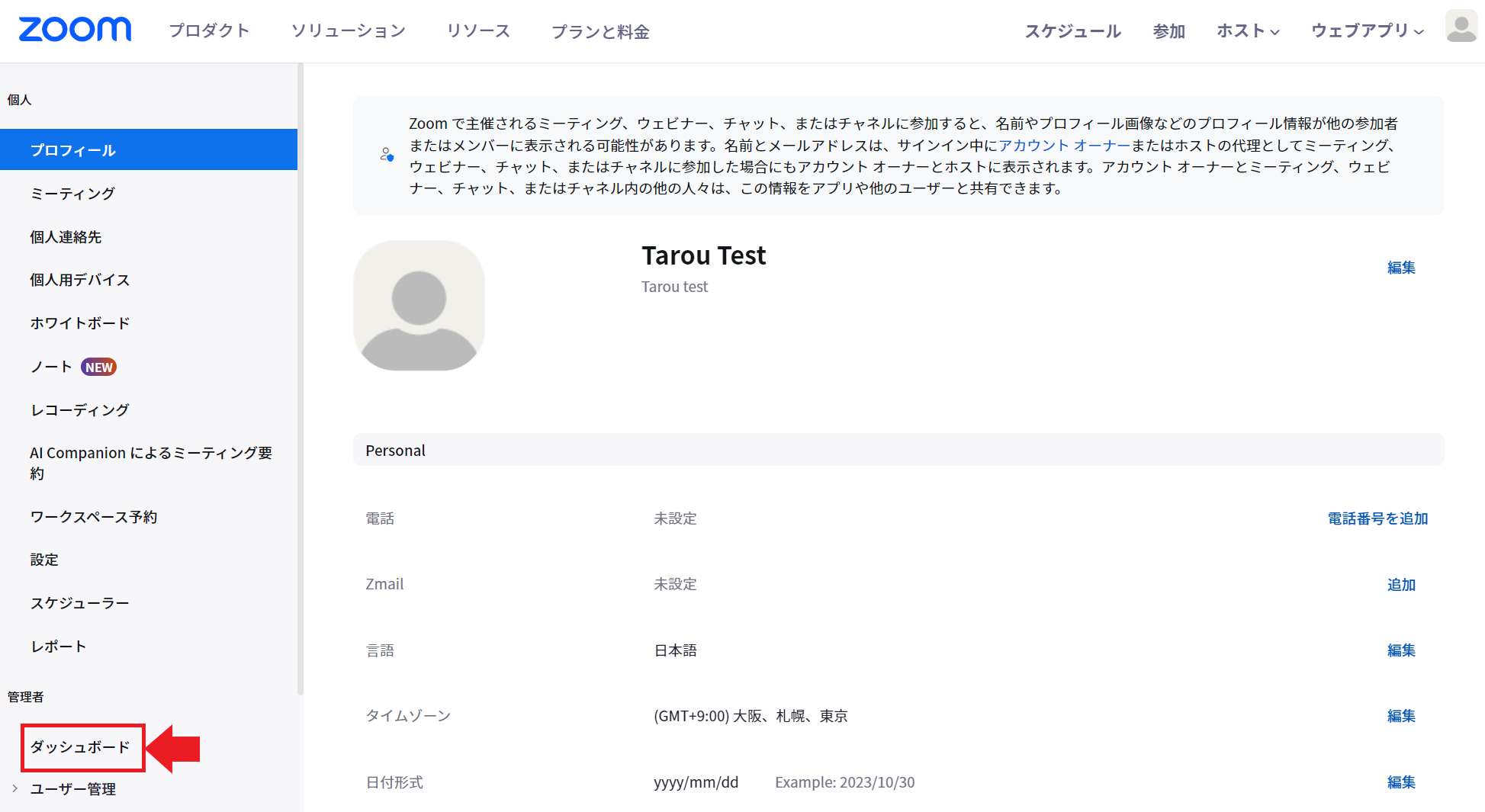This screenshot has width=1485, height=812.
Task: Expand the ホスト dropdown
Action: 1248,30
